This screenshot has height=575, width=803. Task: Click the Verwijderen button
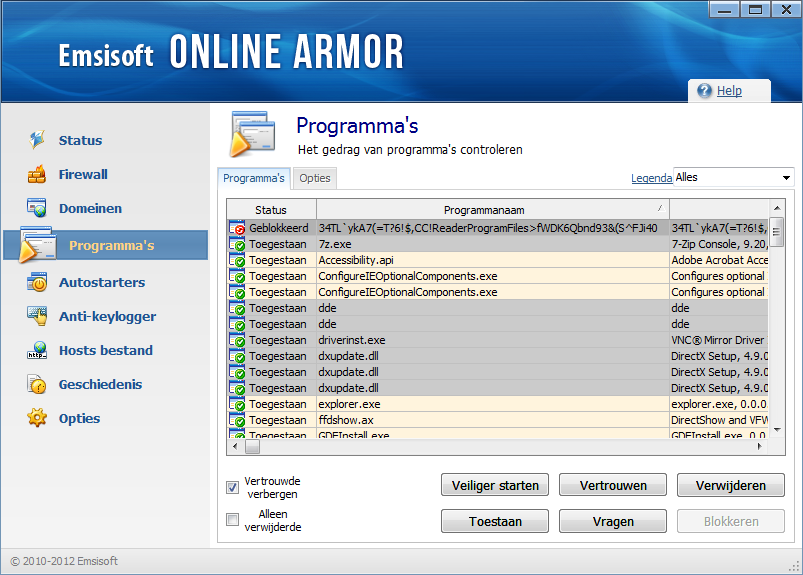[x=731, y=485]
